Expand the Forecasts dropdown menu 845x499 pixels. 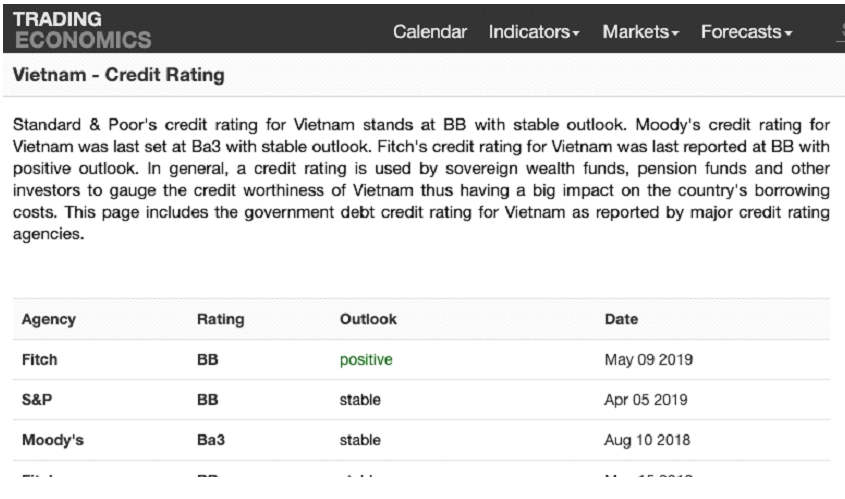coord(746,32)
